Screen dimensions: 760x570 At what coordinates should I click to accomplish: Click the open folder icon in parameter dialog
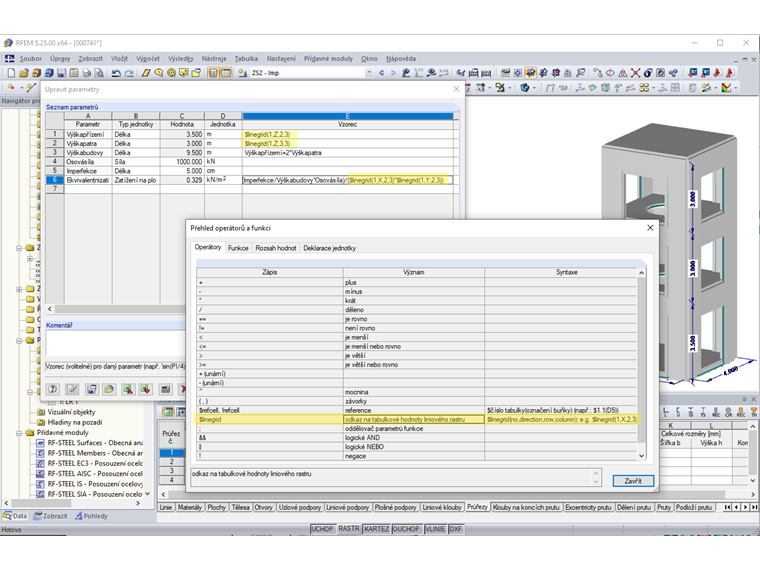tap(109, 389)
